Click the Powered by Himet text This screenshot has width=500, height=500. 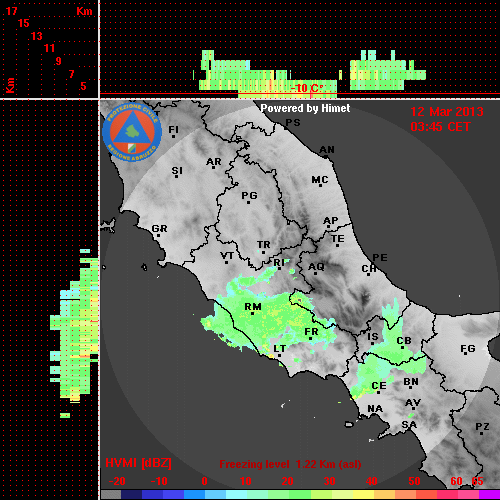tap(305, 108)
